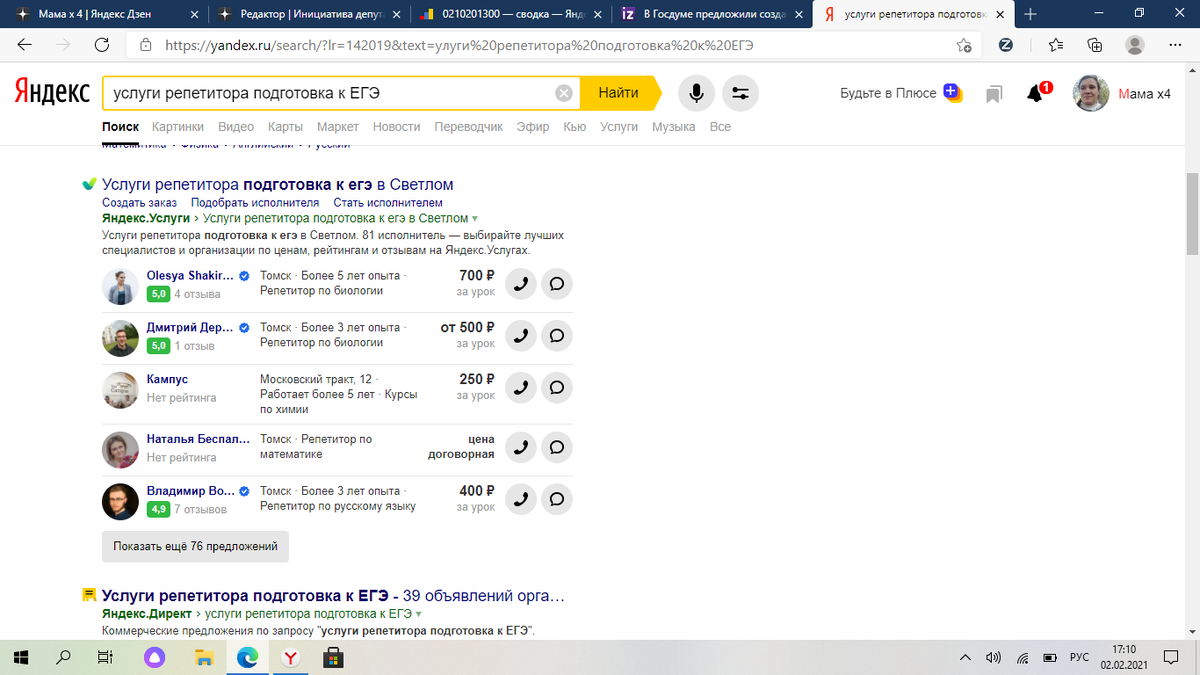Add page to favorites star icon

click(963, 45)
